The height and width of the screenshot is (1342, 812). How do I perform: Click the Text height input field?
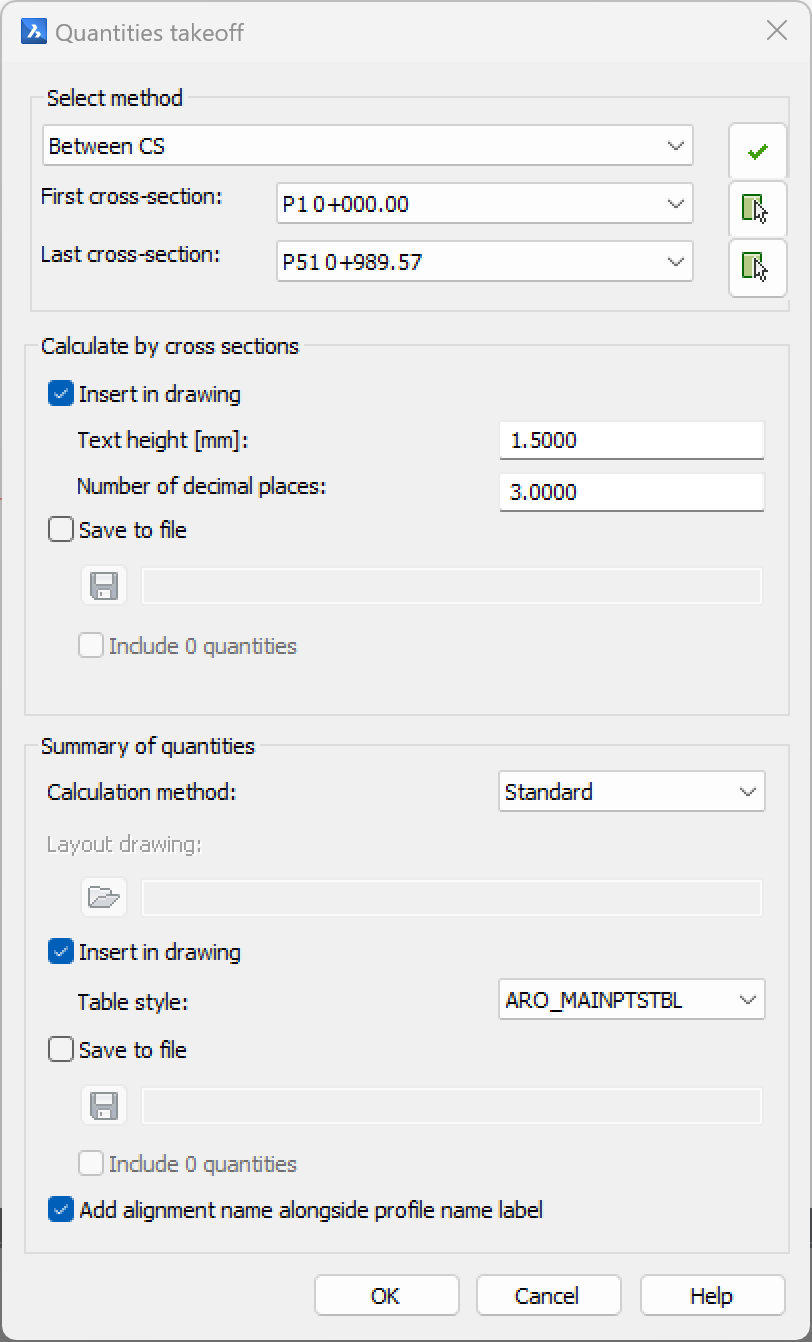pyautogui.click(x=631, y=440)
